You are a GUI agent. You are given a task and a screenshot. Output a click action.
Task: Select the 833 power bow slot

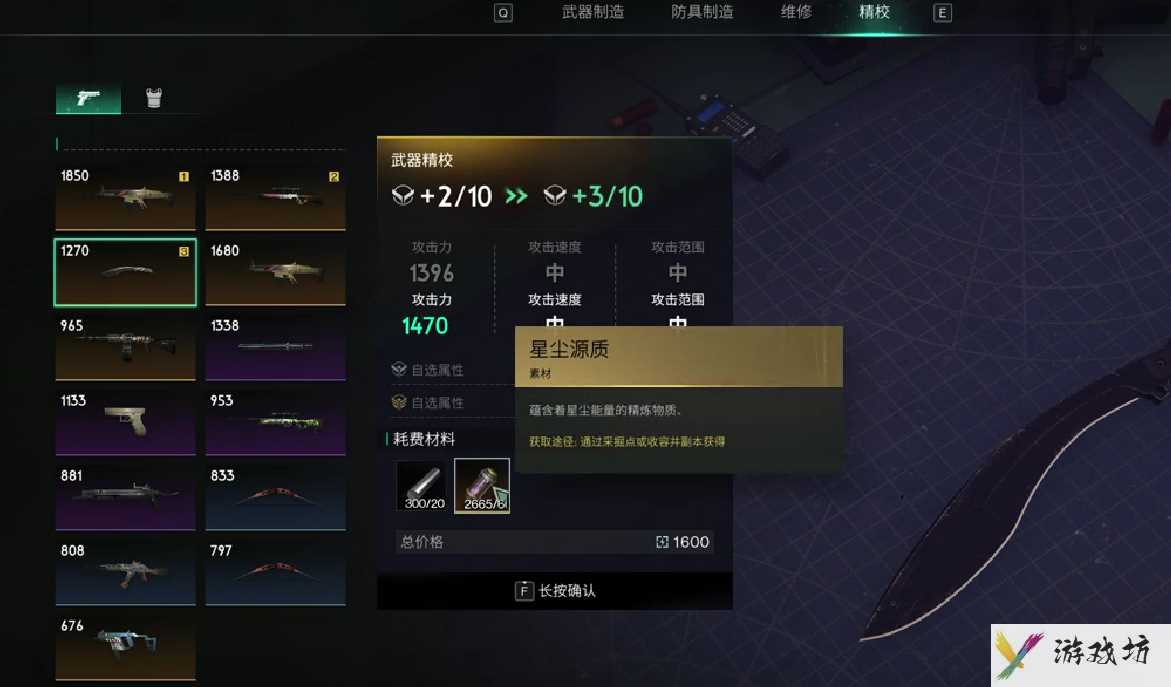276,497
